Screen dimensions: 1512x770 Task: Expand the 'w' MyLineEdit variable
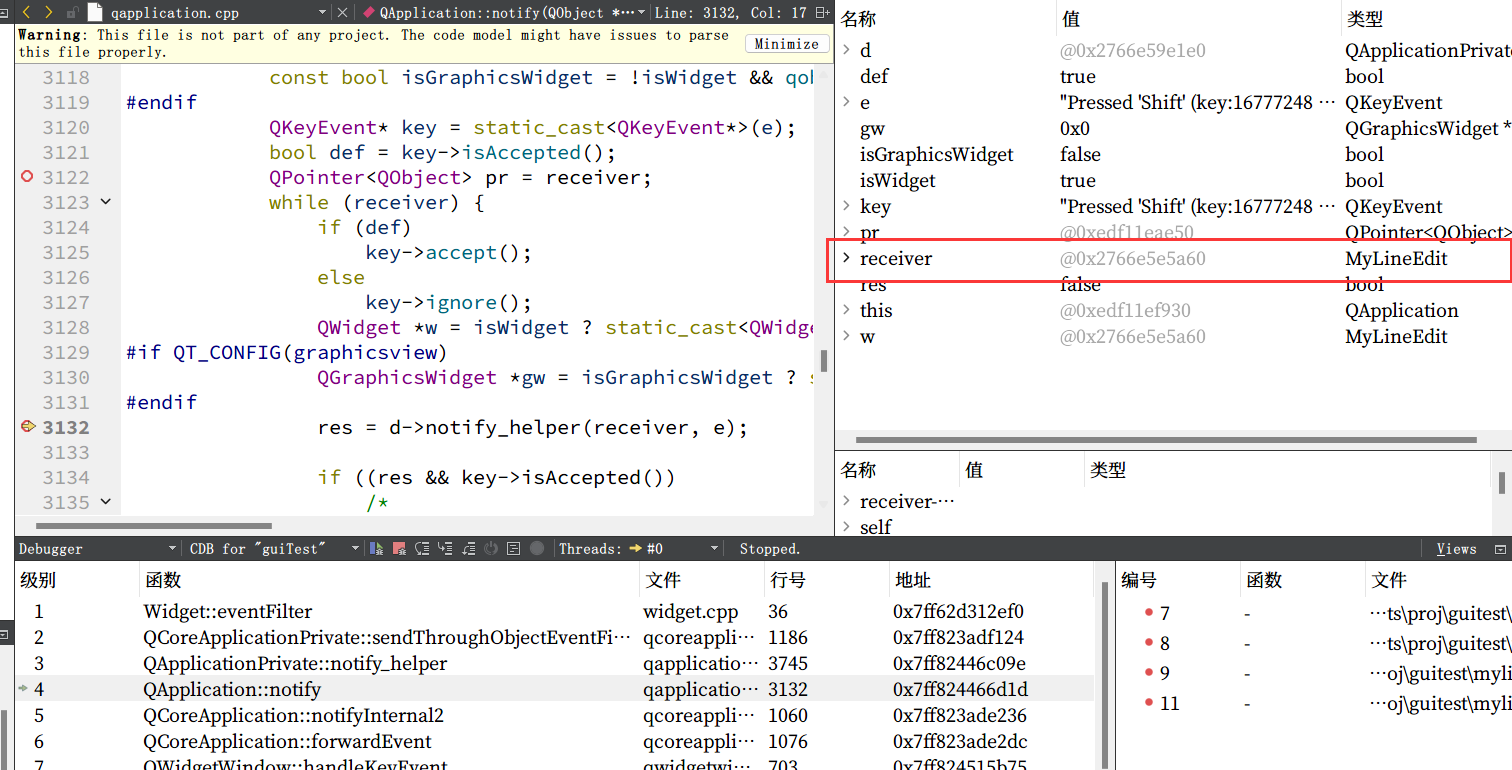[x=846, y=336]
